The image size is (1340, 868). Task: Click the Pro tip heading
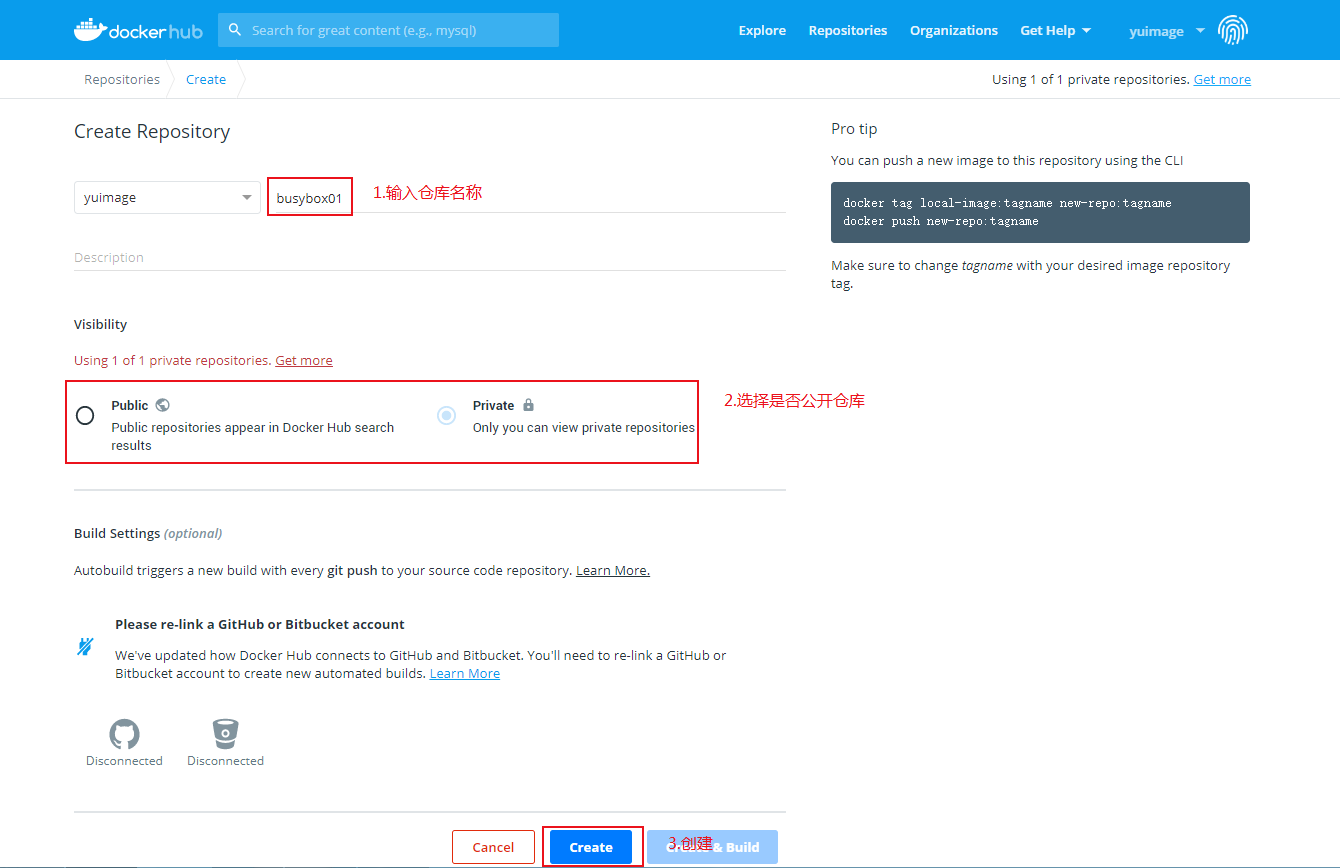(854, 129)
